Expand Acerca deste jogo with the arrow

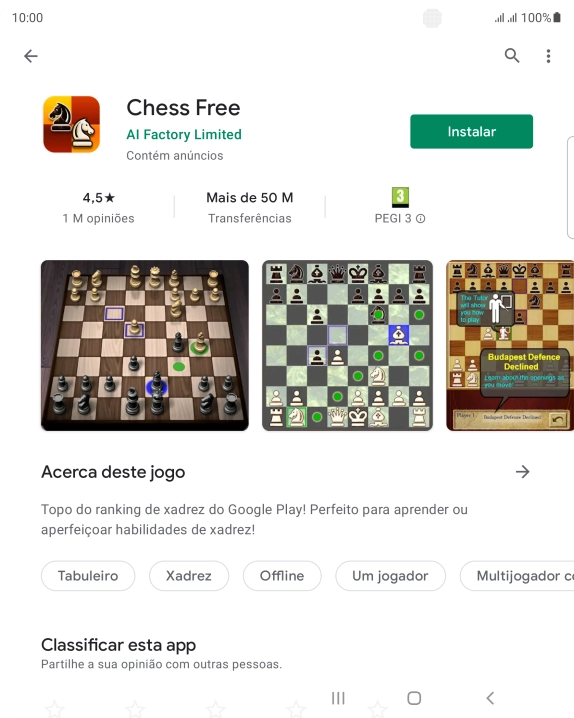click(x=522, y=472)
